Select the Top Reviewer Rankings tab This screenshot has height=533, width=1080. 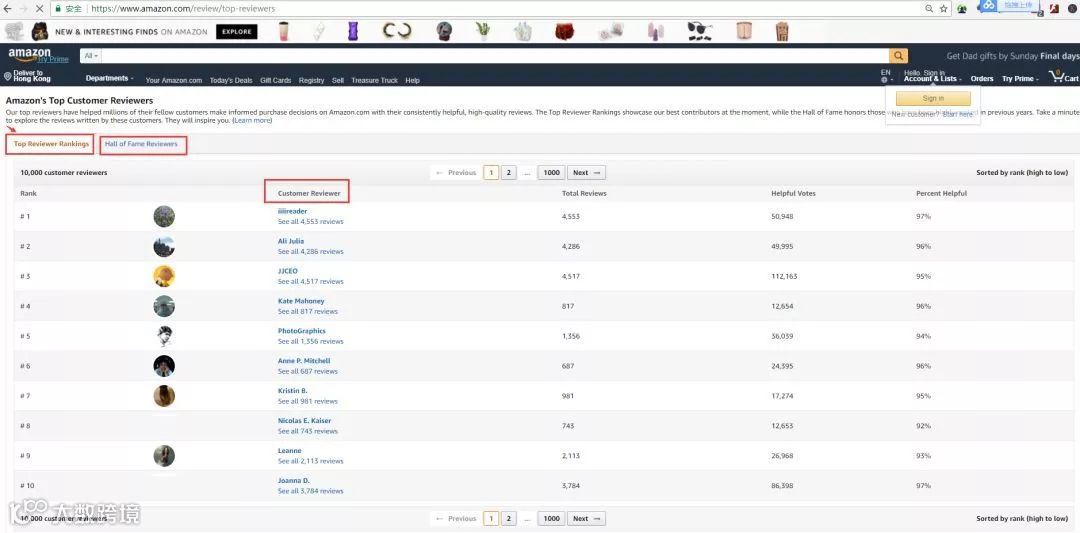tap(51, 144)
